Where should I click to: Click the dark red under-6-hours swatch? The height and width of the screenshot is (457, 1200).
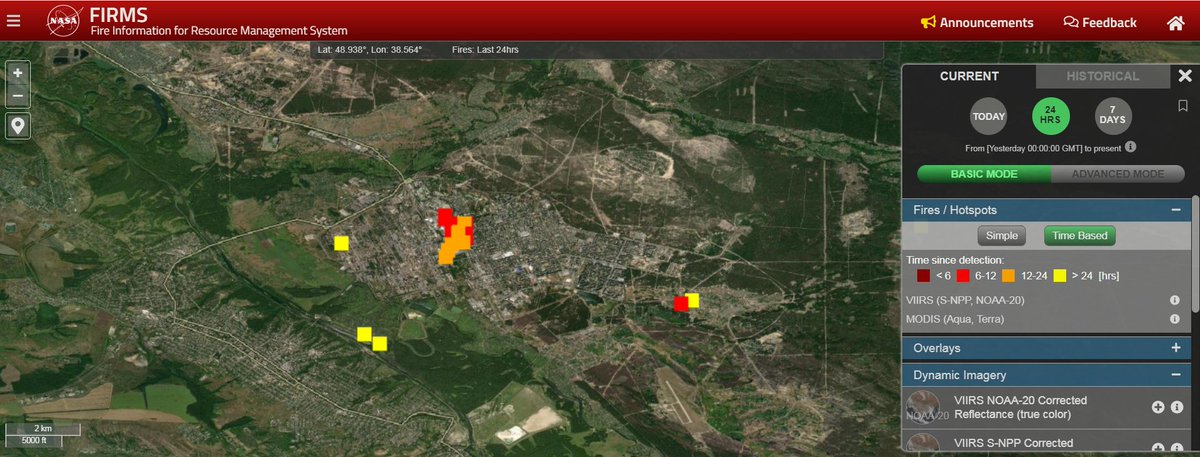click(924, 275)
